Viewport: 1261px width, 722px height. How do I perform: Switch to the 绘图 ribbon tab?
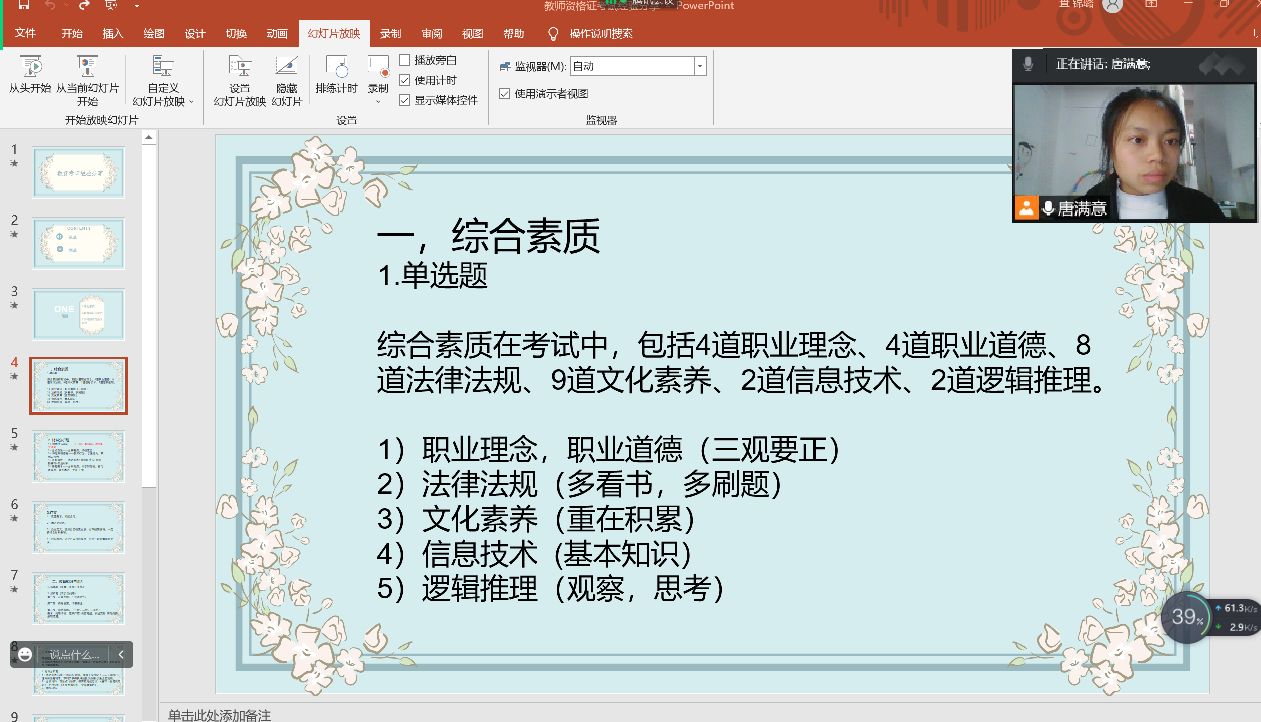point(154,33)
